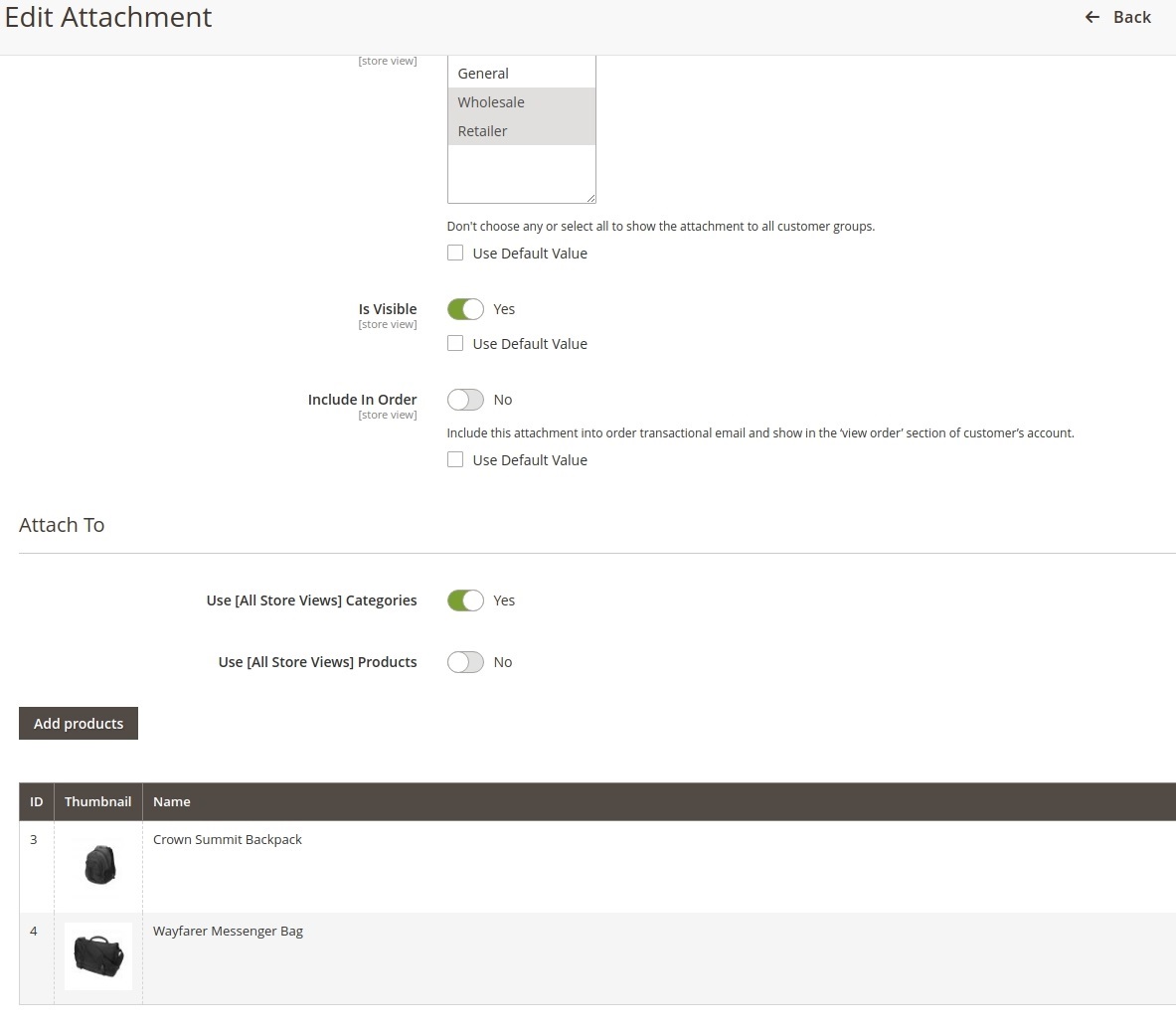This screenshot has width=1176, height=1026.
Task: Click the Back arrow icon
Action: pyautogui.click(x=1092, y=17)
